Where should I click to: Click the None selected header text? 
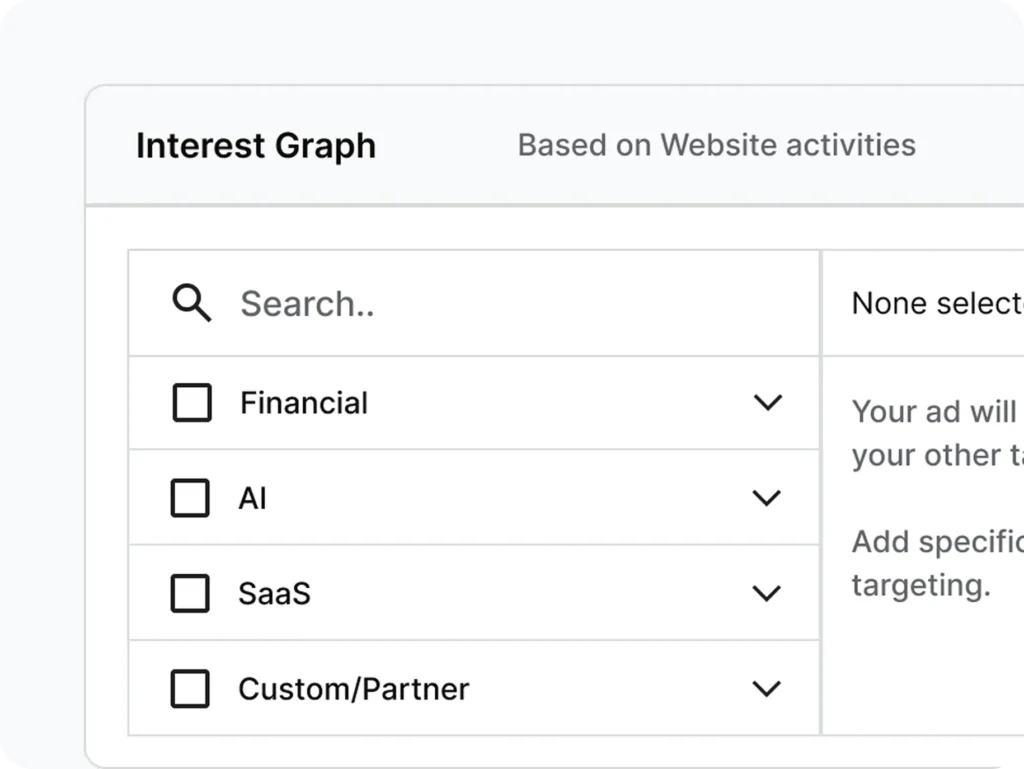938,304
